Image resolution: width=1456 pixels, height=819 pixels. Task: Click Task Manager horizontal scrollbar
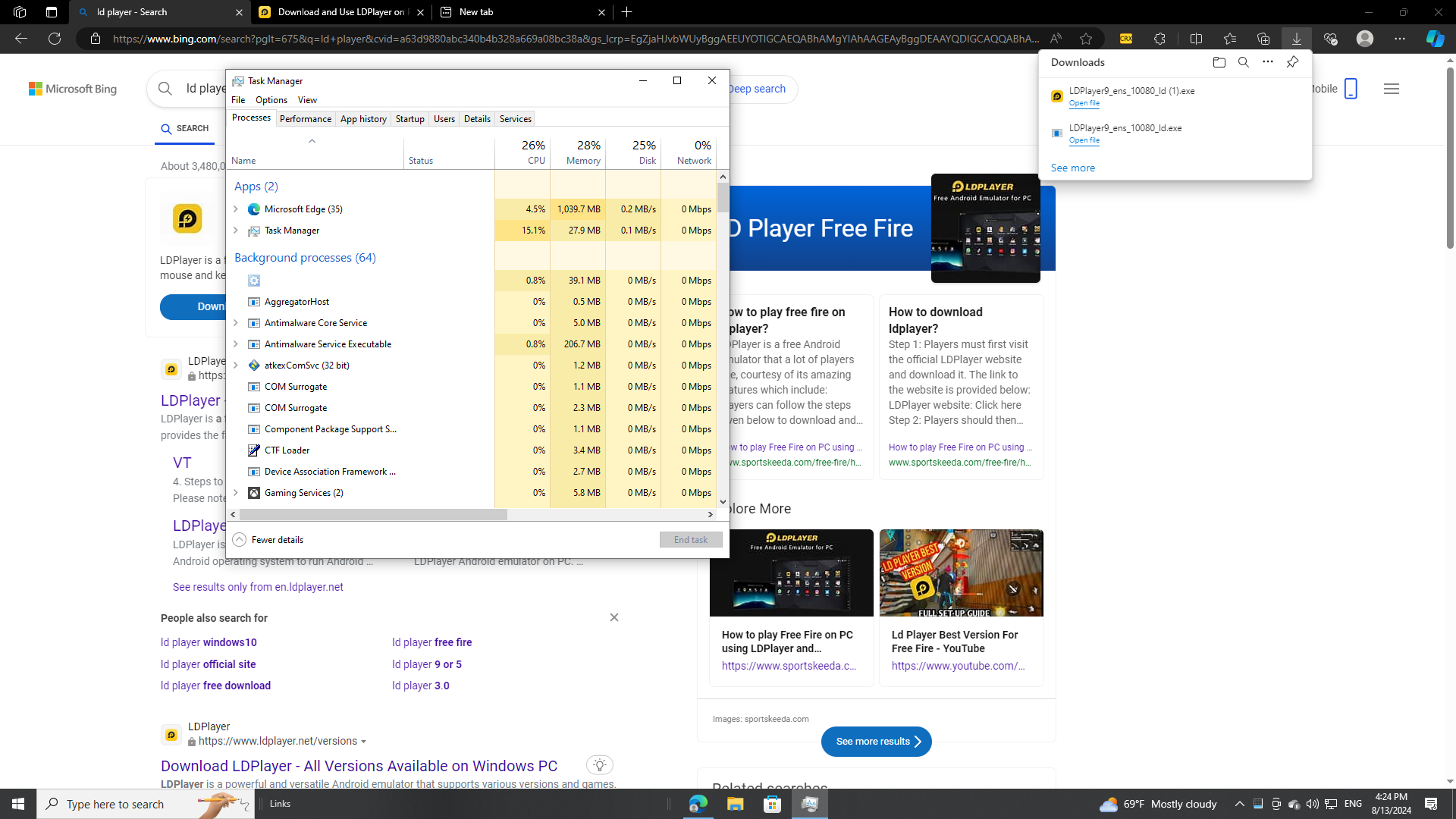coord(373,515)
